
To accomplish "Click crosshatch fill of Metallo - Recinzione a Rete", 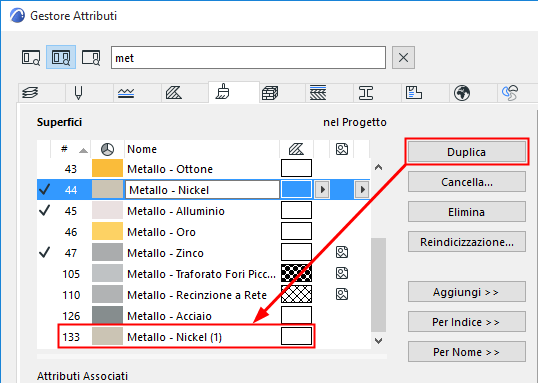I will [x=296, y=294].
